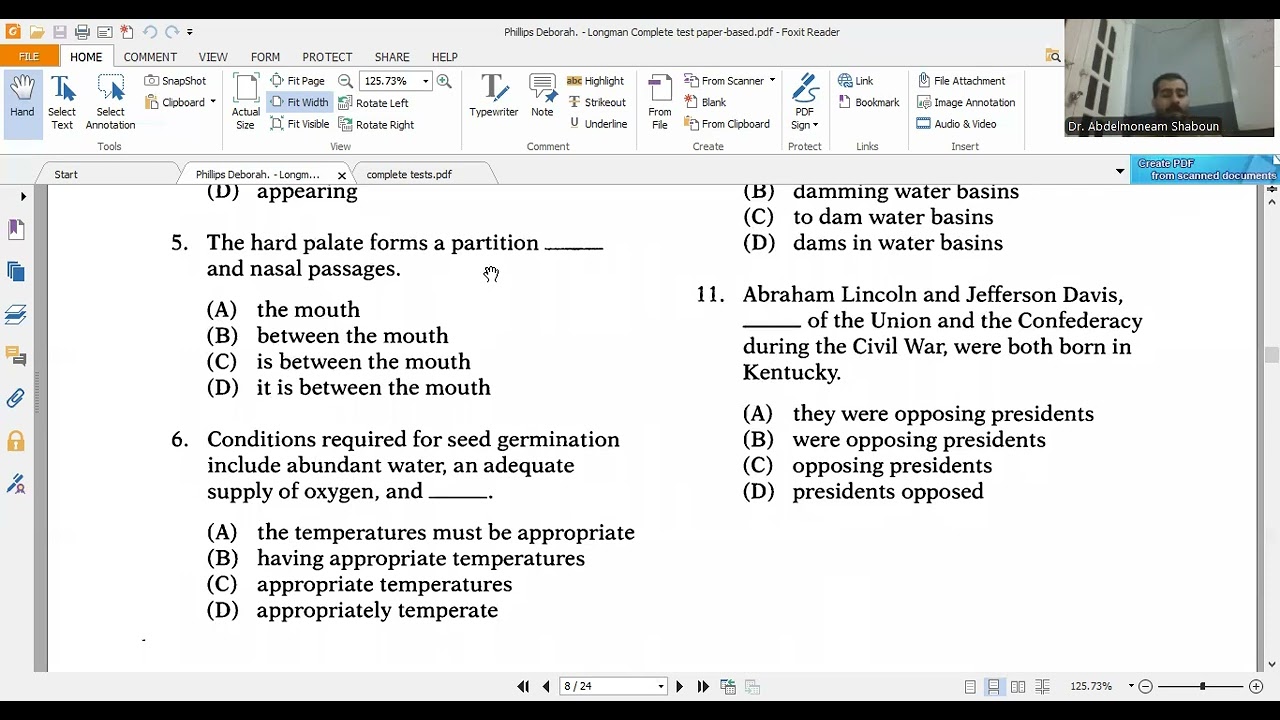Open the Attachments side panel
This screenshot has width=1280, height=720.
pos(16,399)
